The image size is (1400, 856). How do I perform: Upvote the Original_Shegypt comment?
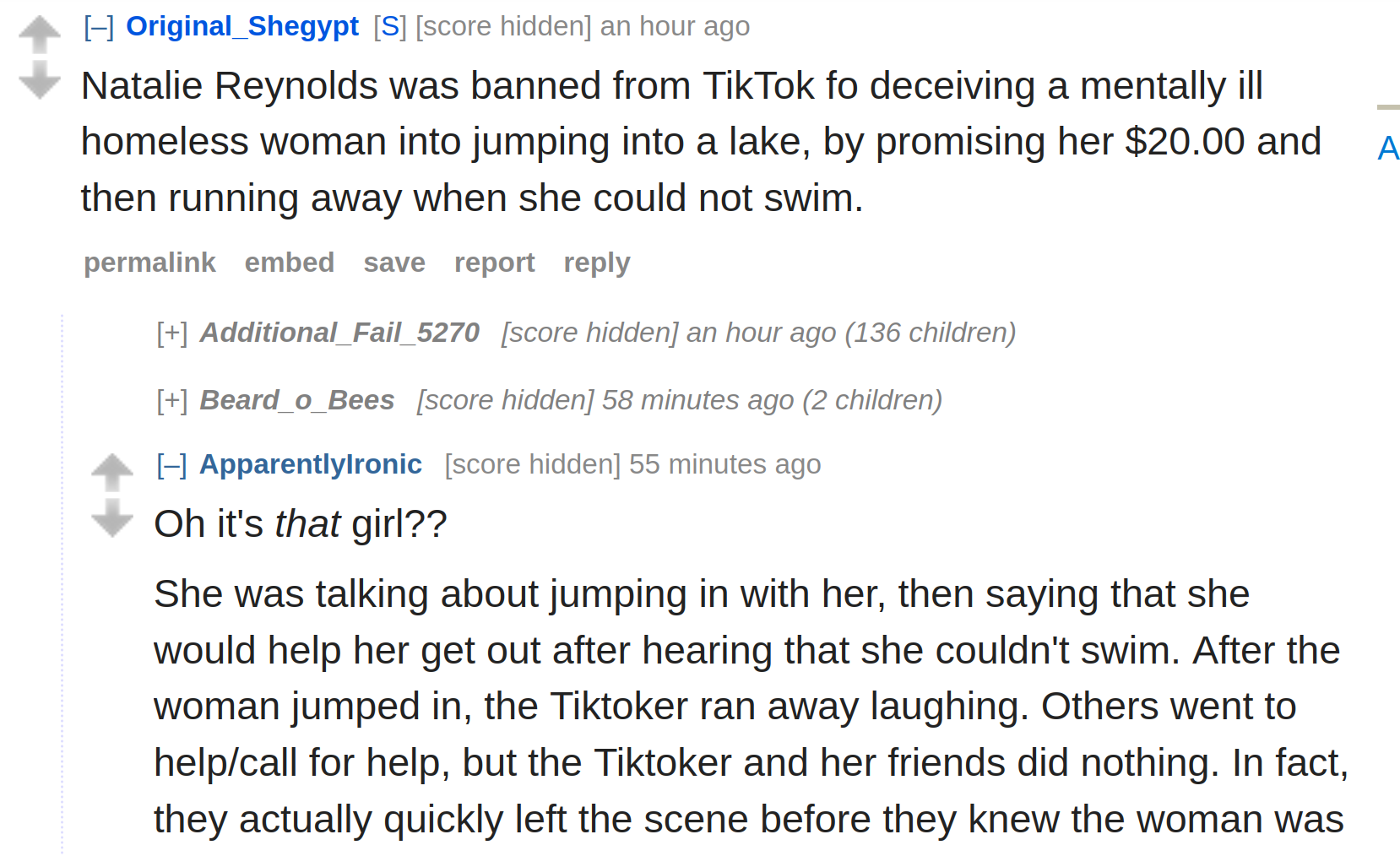point(40,35)
